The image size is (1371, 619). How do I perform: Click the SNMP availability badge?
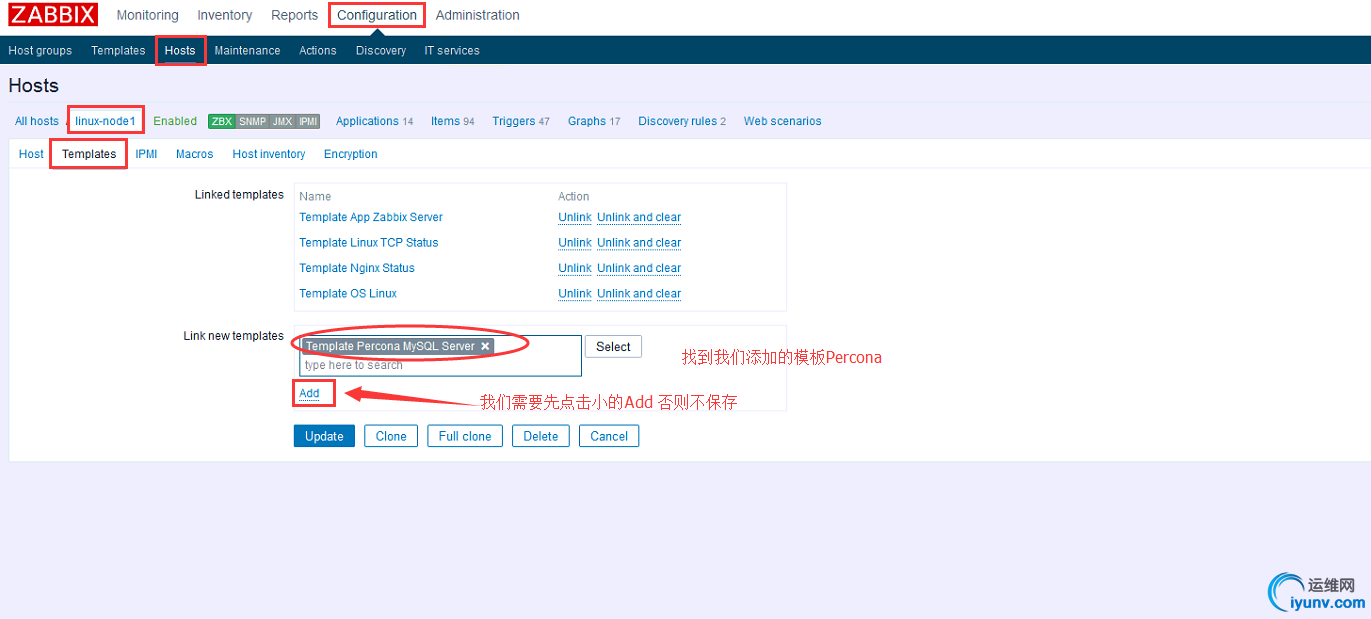(252, 121)
